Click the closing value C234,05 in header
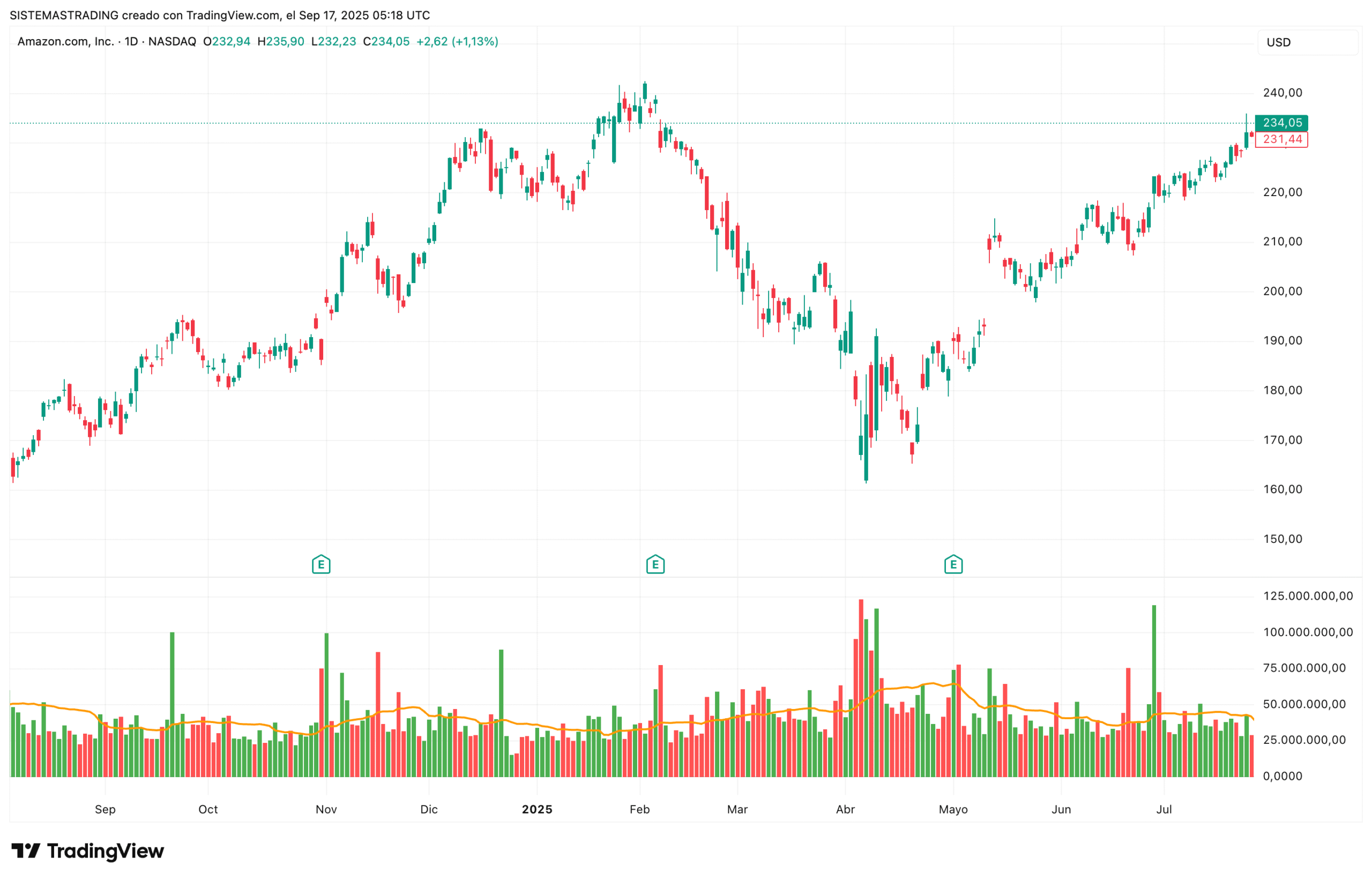1372x880 pixels. pyautogui.click(x=386, y=42)
